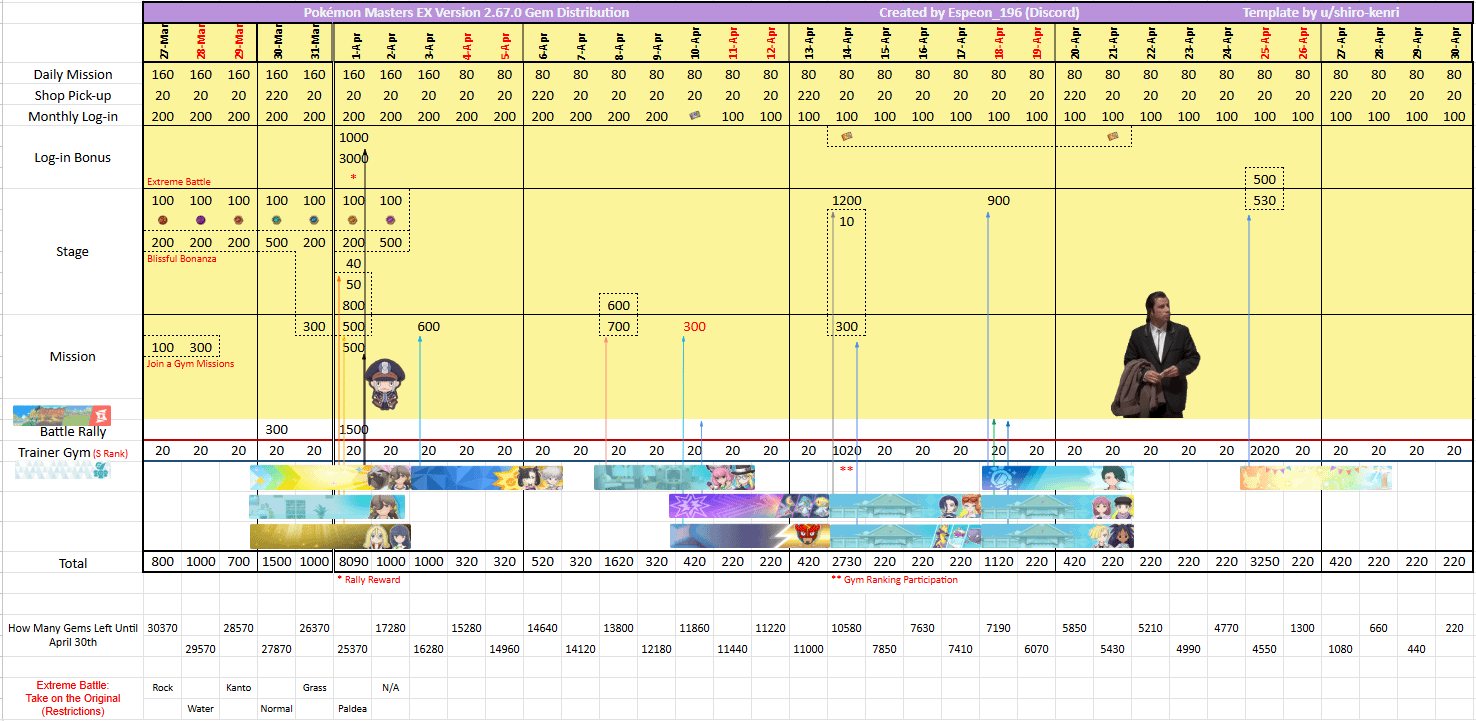Click the Log-in Bonus cell '3000'
The height and width of the screenshot is (721, 1476).
pyautogui.click(x=353, y=159)
